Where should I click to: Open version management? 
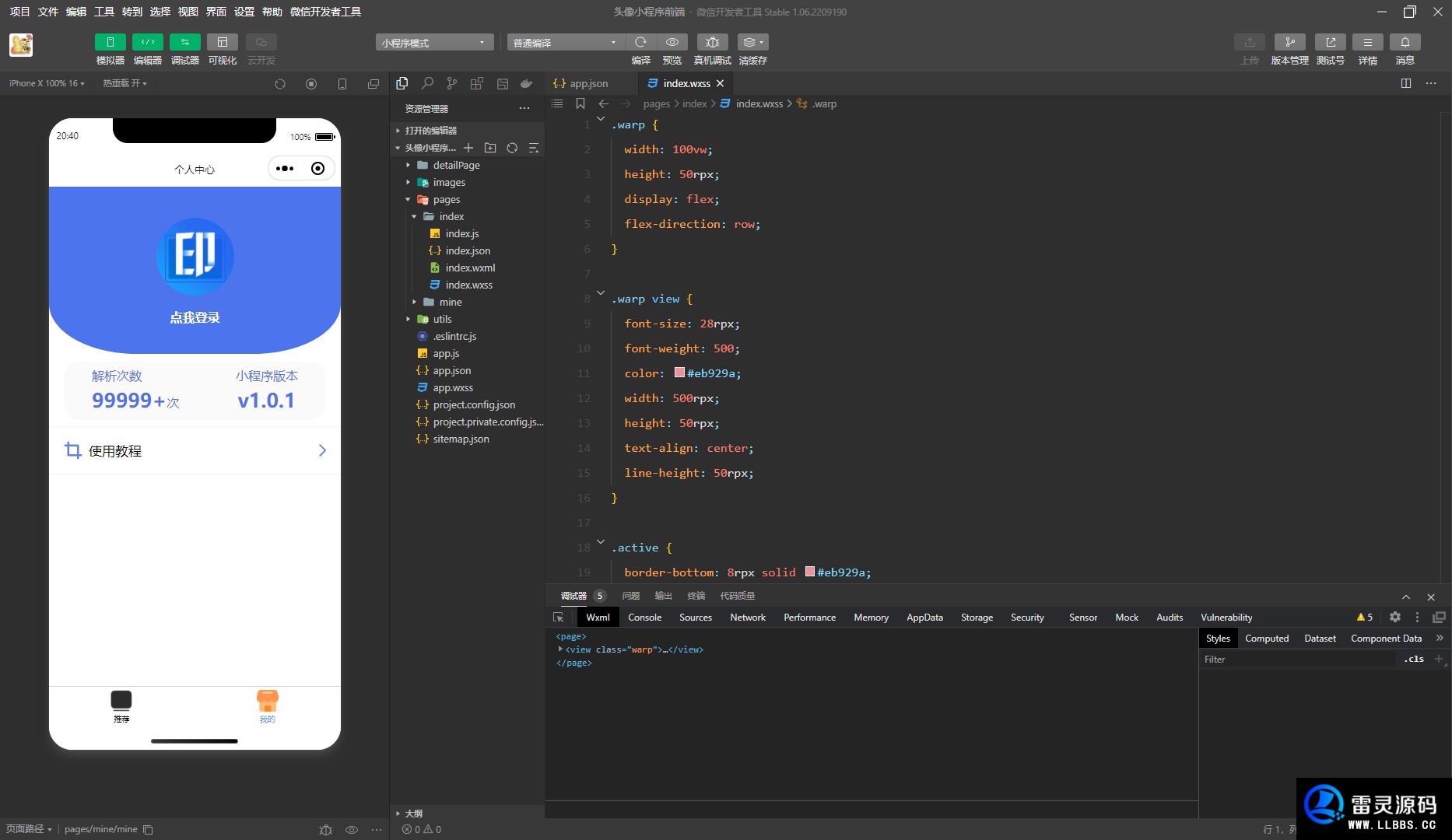[x=1289, y=42]
